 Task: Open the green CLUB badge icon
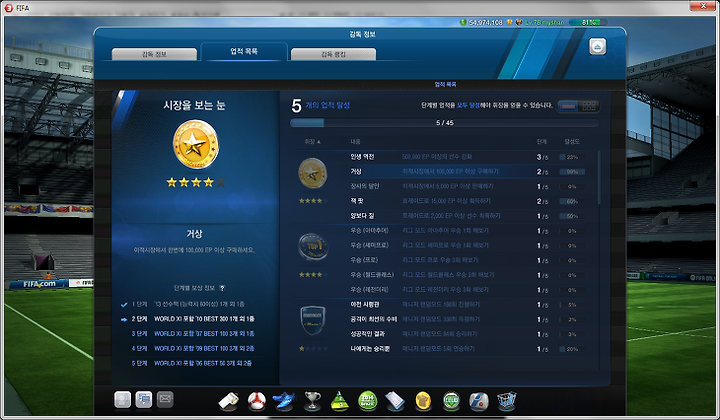point(451,401)
